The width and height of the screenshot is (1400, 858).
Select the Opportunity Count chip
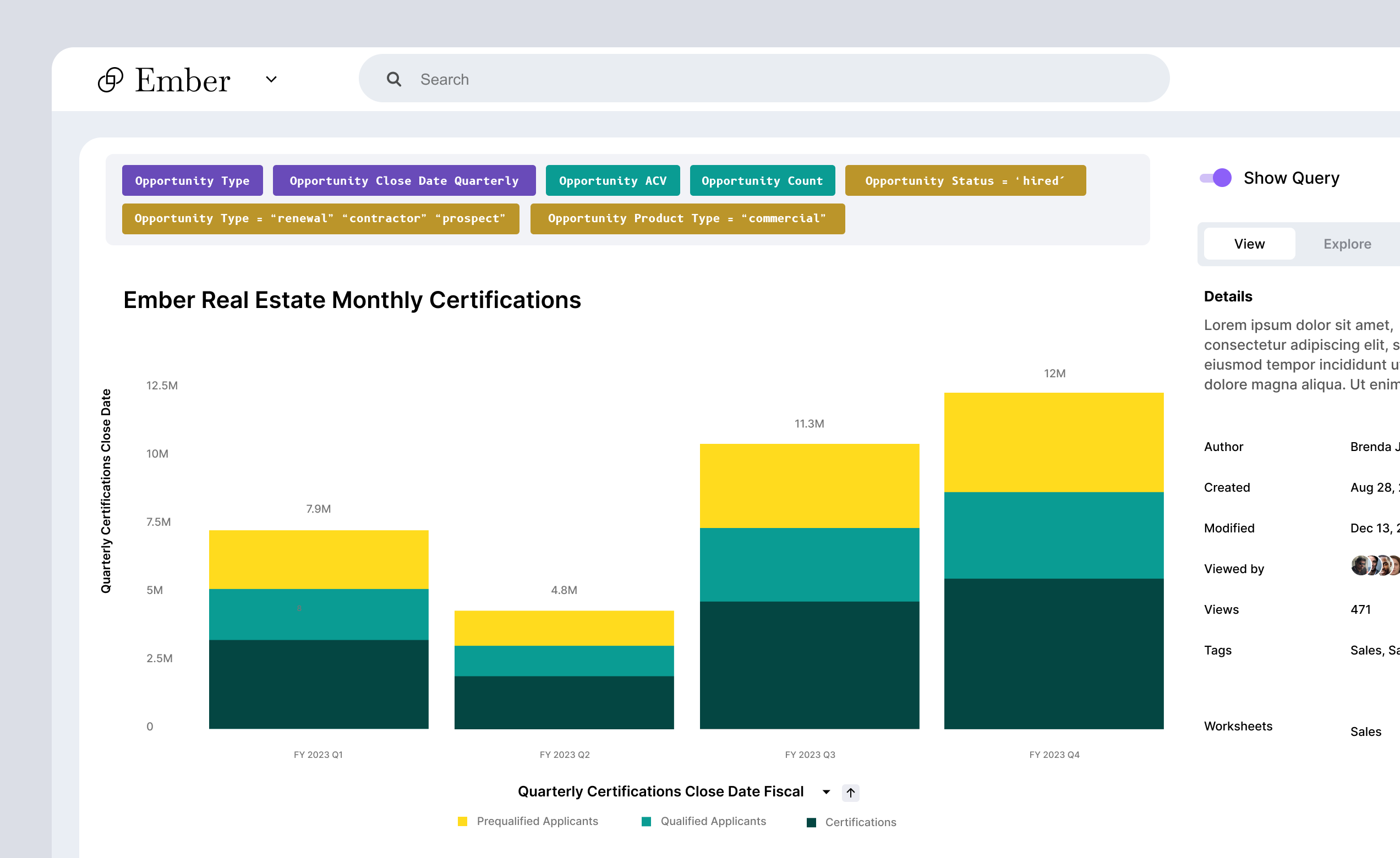click(762, 180)
